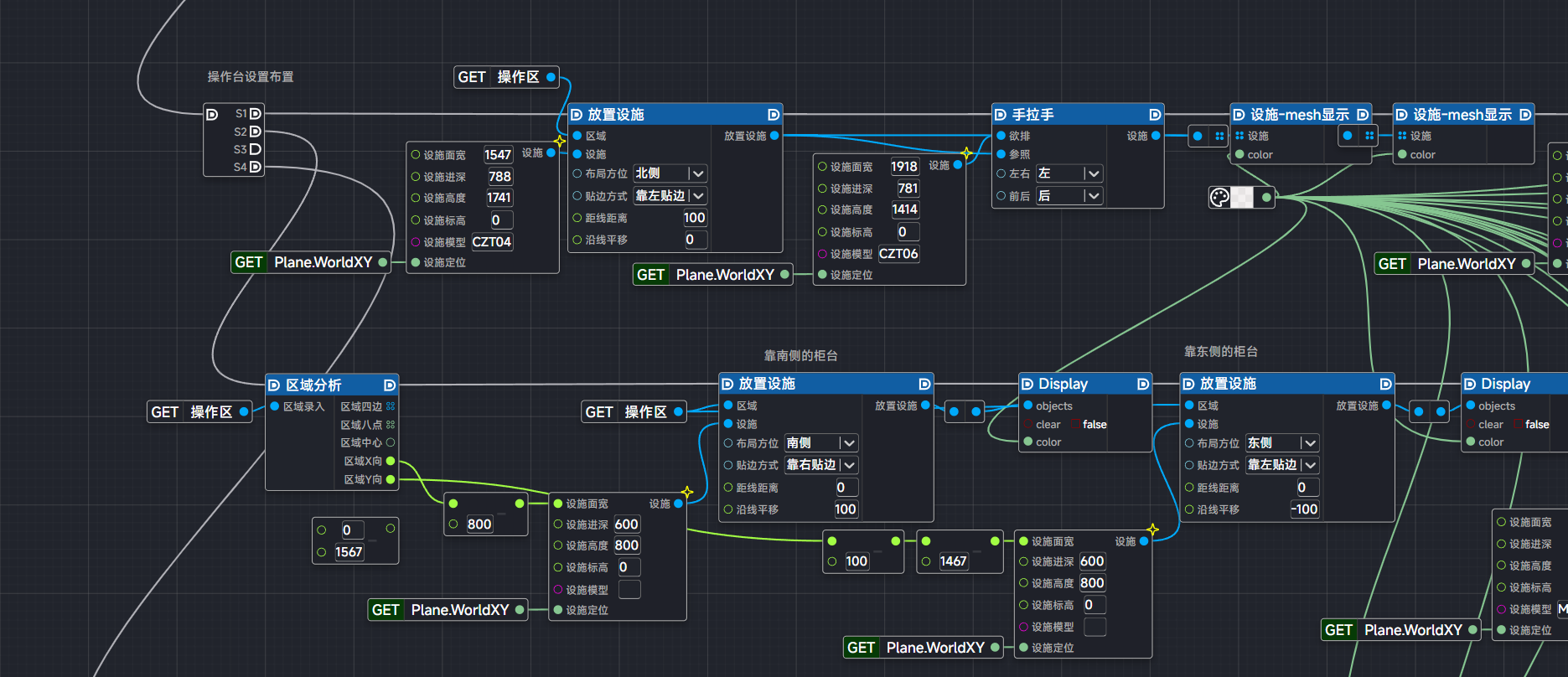
Task: Toggle the clear checkbox in left Display node
Action: click(1076, 425)
